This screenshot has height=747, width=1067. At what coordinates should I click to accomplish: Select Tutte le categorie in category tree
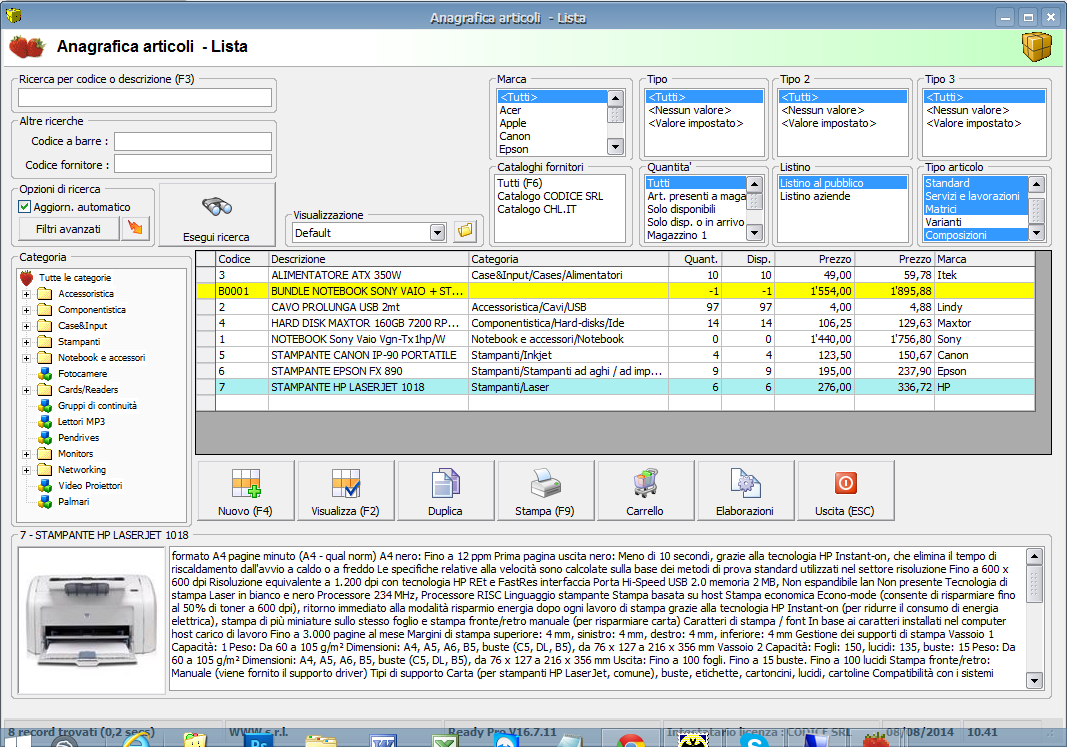pyautogui.click(x=74, y=278)
